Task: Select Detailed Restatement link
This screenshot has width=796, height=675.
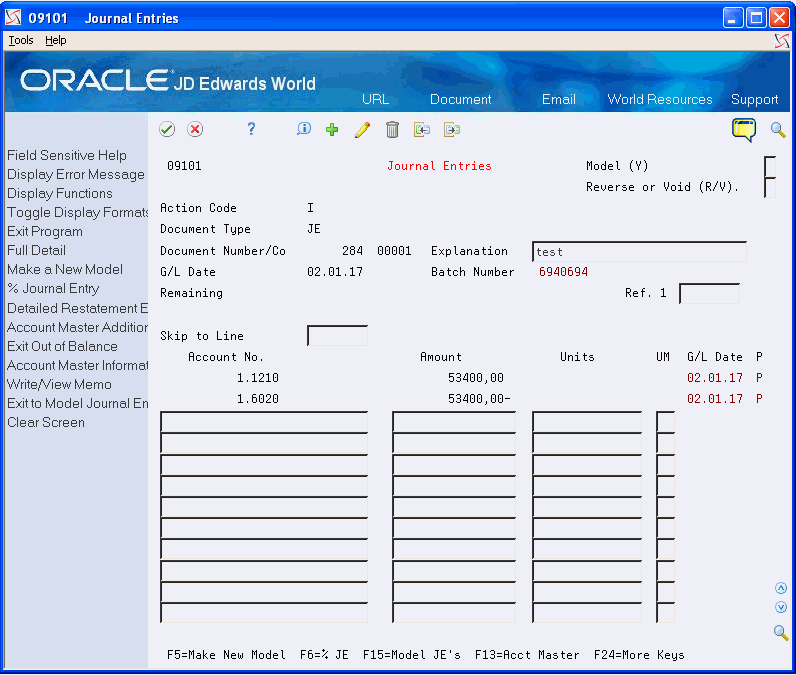Action: [77, 308]
